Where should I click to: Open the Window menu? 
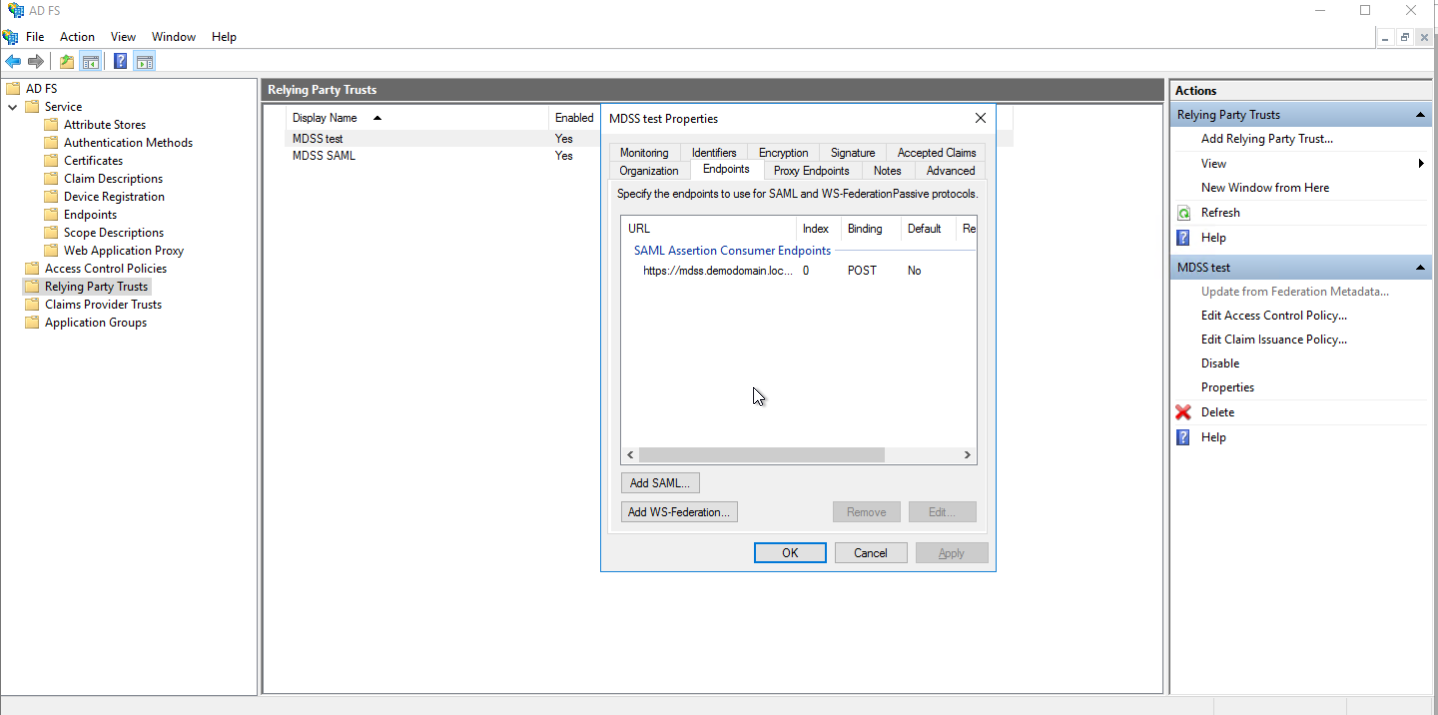tap(174, 37)
